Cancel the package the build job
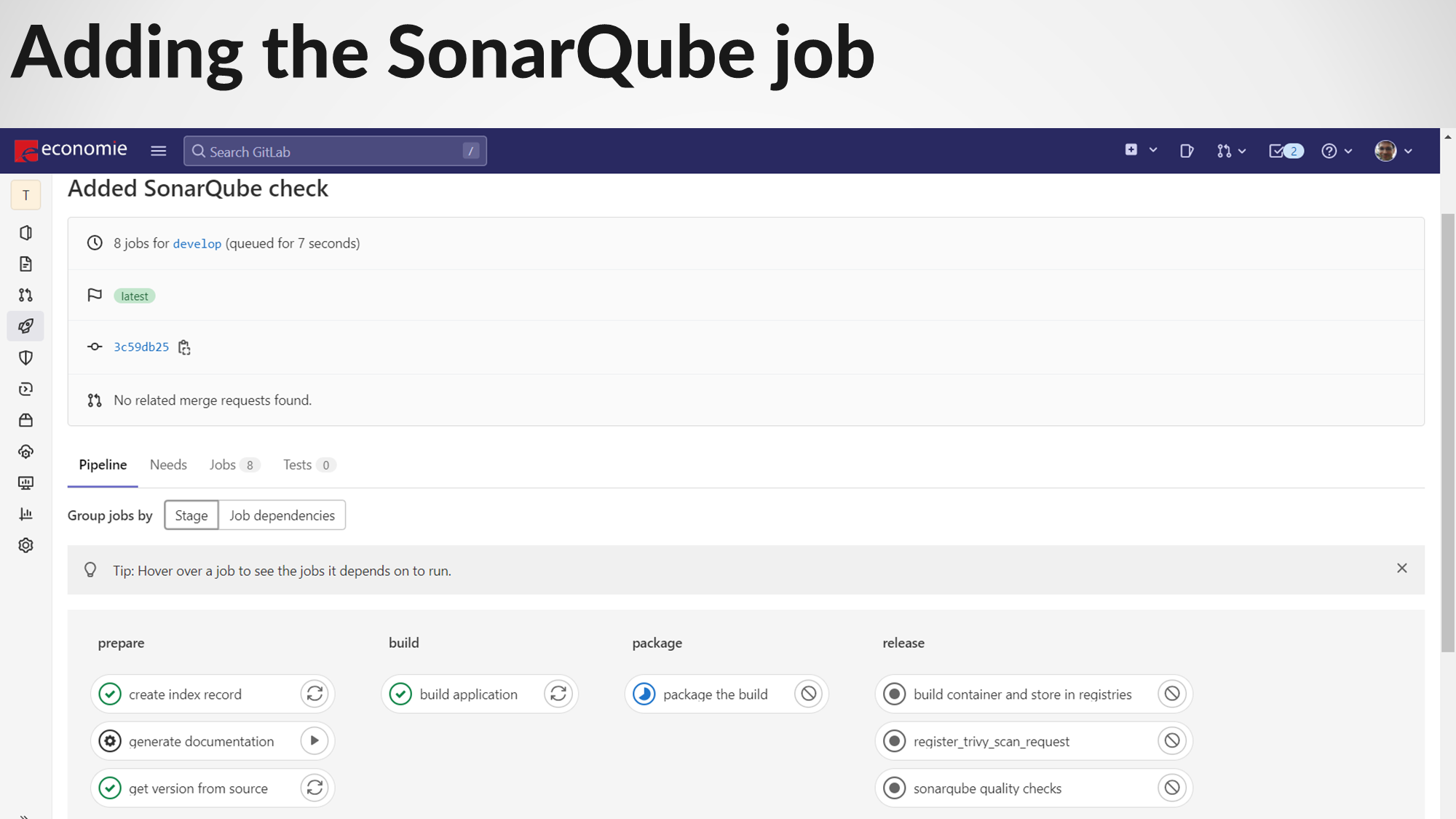1456x819 pixels. point(808,694)
